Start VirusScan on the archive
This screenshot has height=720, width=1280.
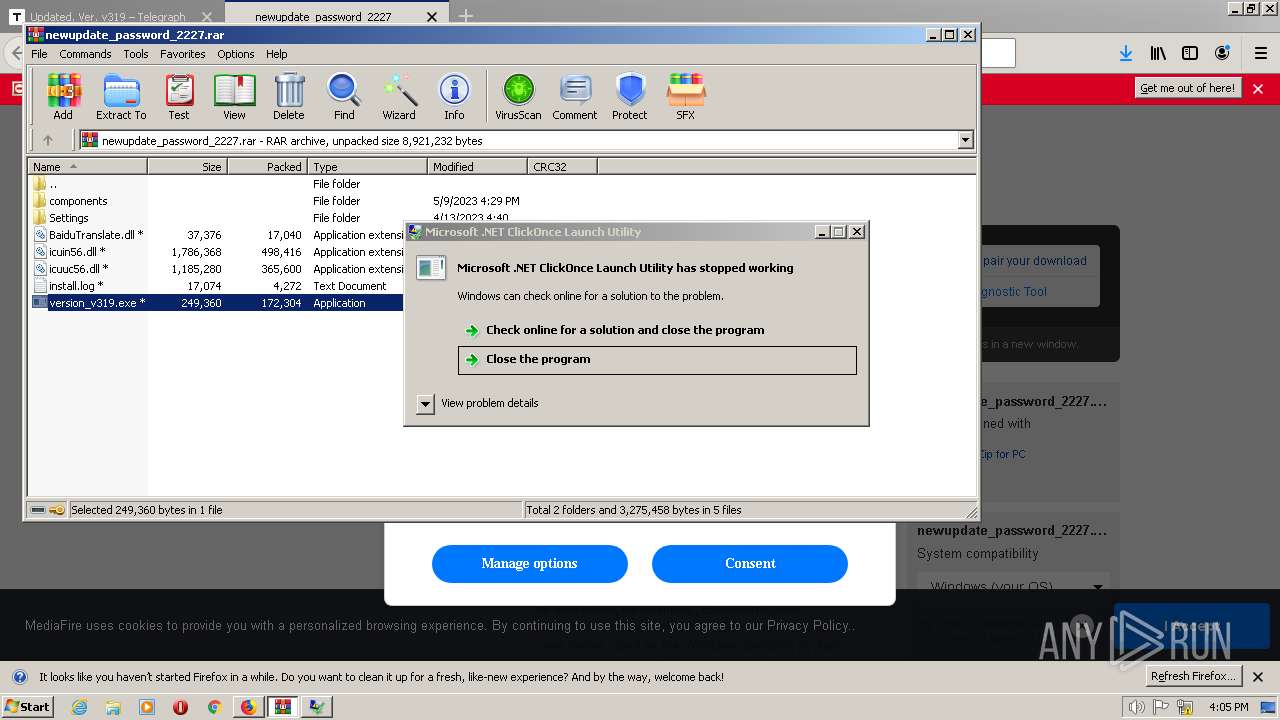coord(518,97)
